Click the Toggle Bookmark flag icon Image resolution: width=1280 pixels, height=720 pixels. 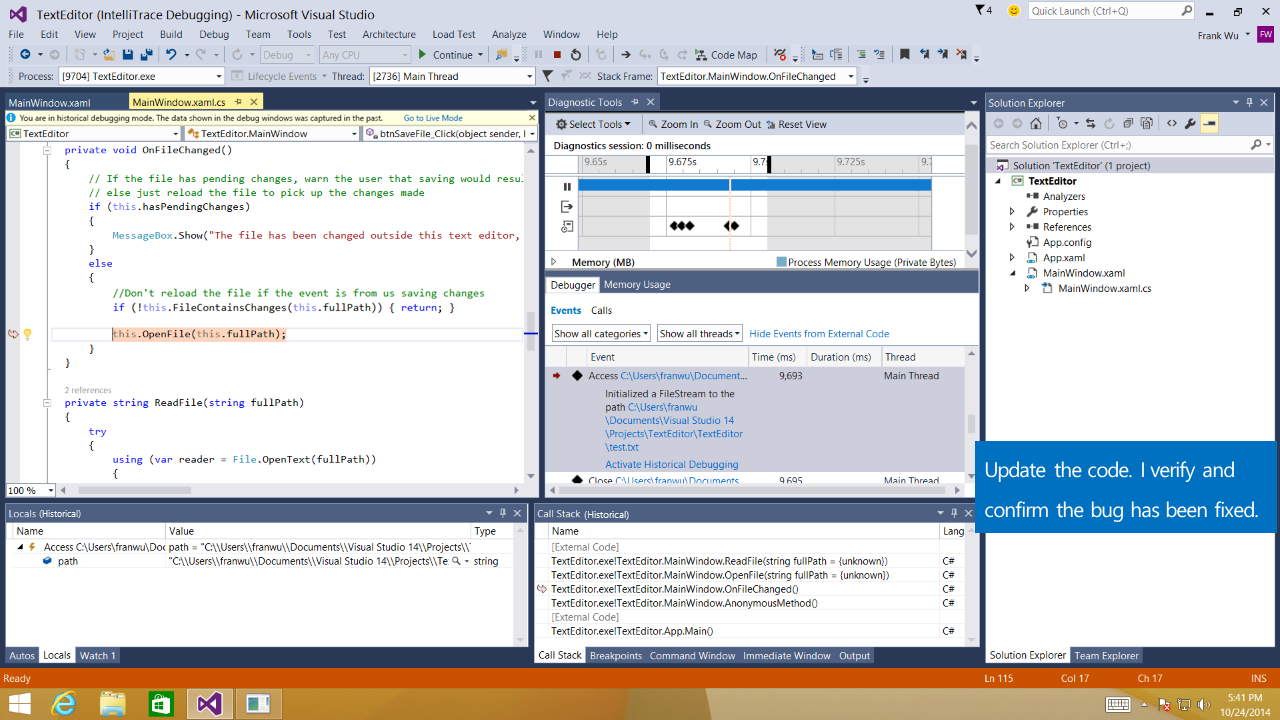tap(904, 54)
